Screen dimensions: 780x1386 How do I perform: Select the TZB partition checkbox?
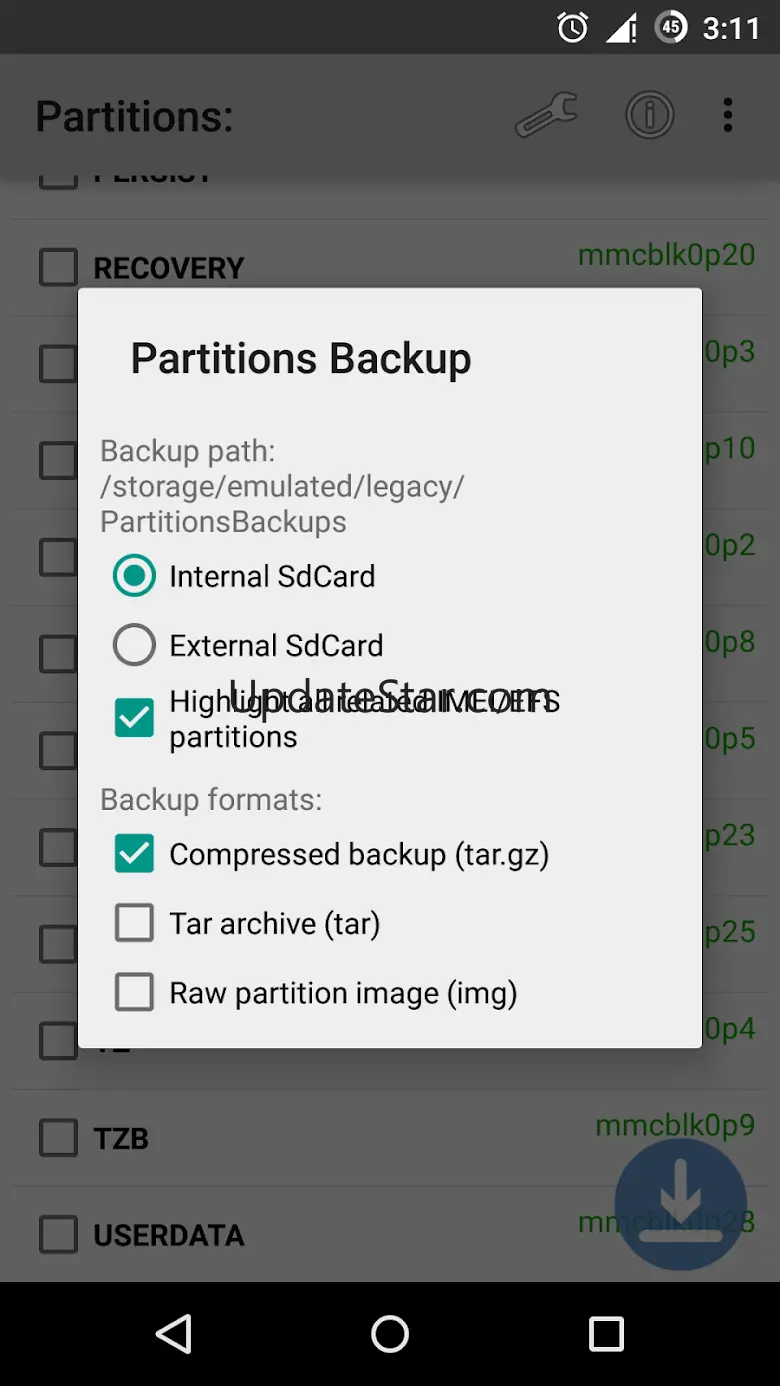(58, 1138)
